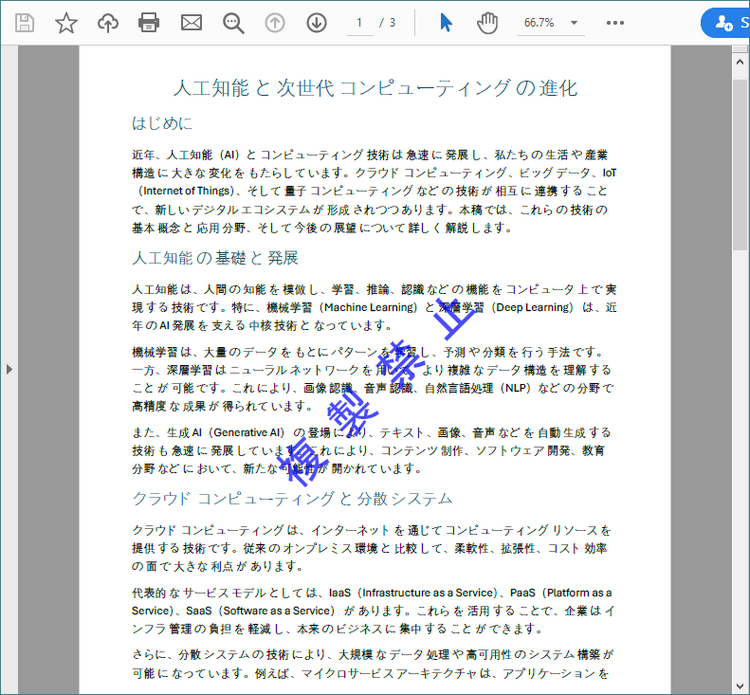
Task: Open the 66.7% zoom level dropdown
Action: click(551, 23)
